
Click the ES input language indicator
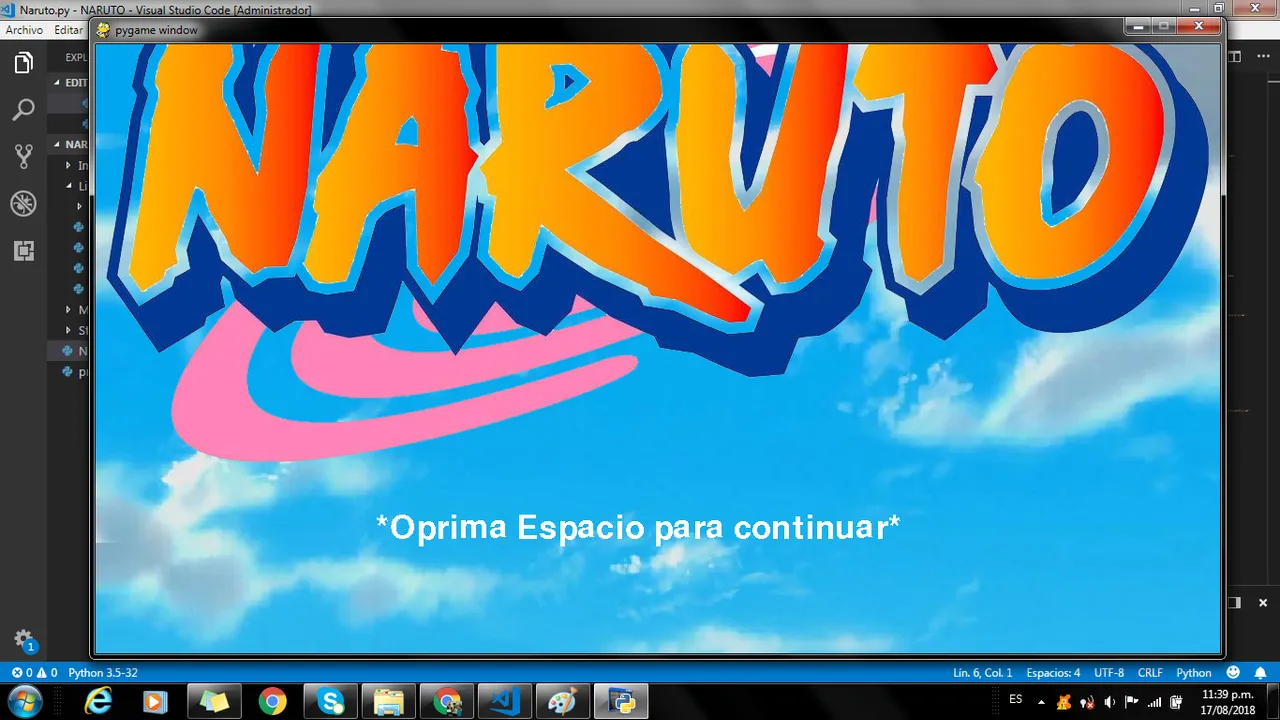(x=1016, y=699)
